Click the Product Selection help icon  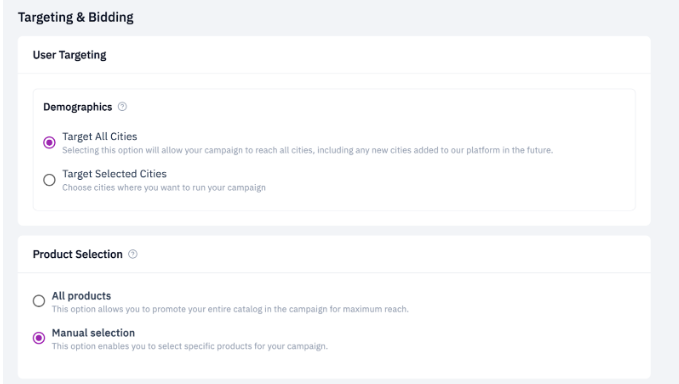tap(133, 254)
